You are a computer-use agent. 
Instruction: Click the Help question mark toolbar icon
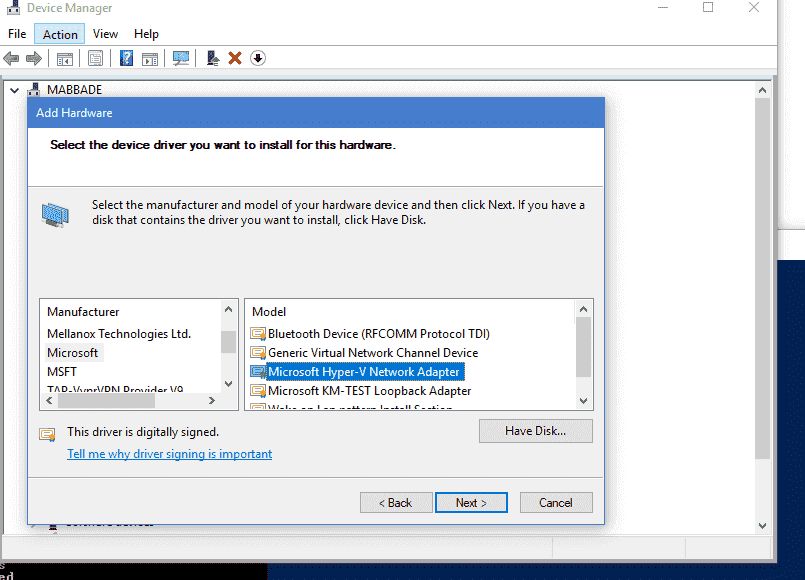pos(126,58)
